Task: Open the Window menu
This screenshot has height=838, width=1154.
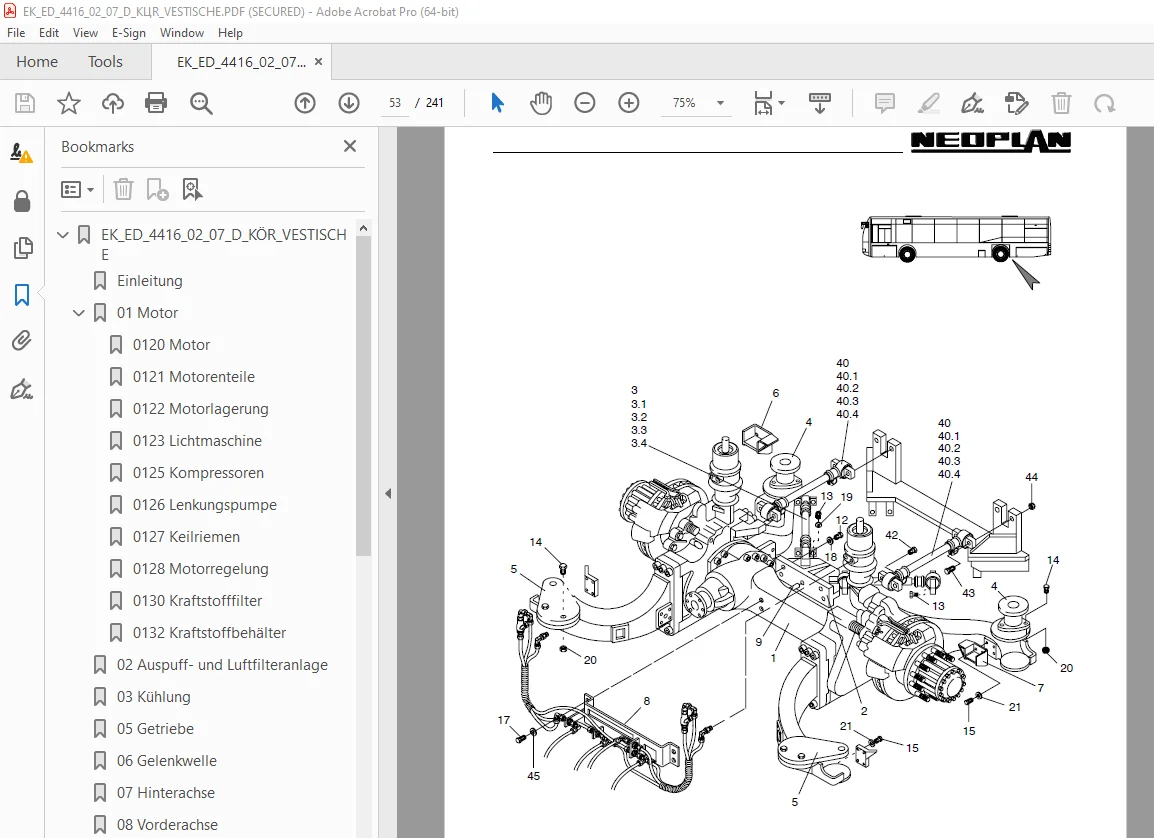Action: tap(182, 33)
